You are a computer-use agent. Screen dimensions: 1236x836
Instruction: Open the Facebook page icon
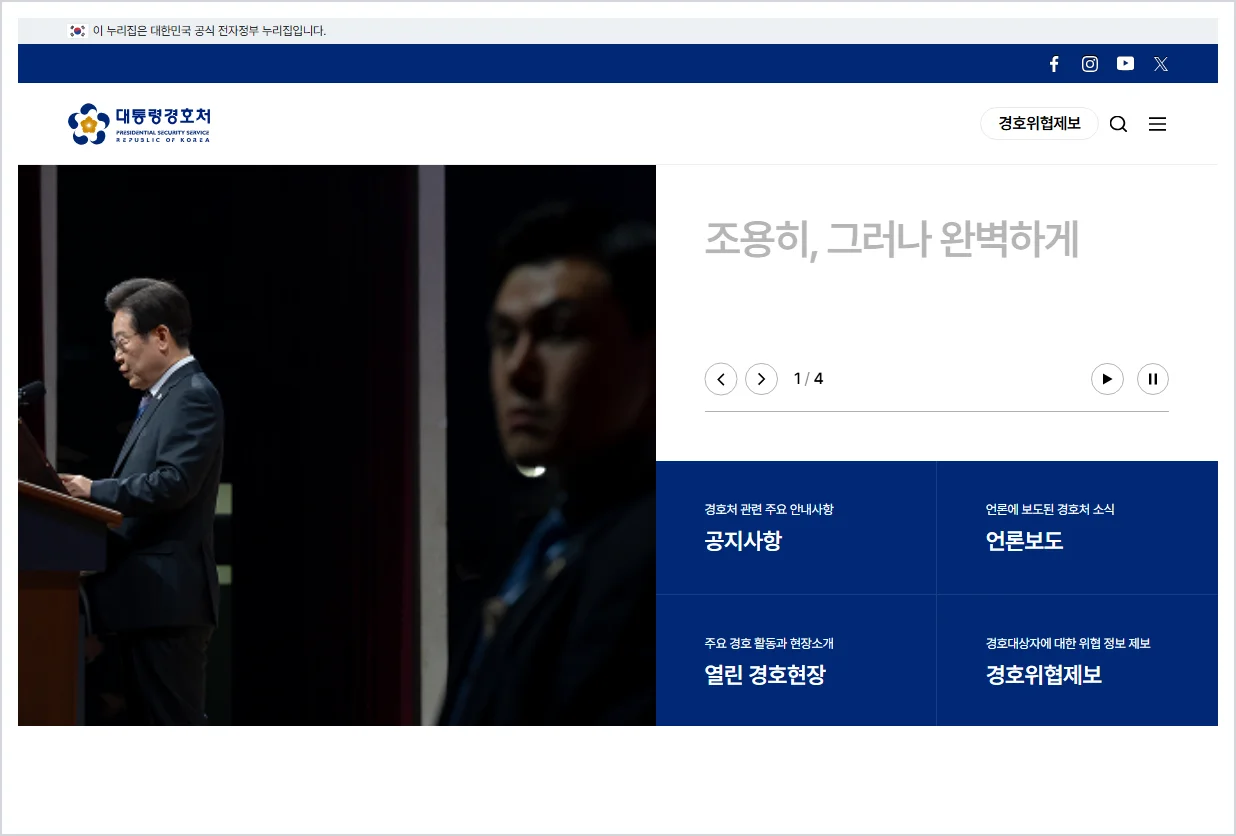[1053, 64]
